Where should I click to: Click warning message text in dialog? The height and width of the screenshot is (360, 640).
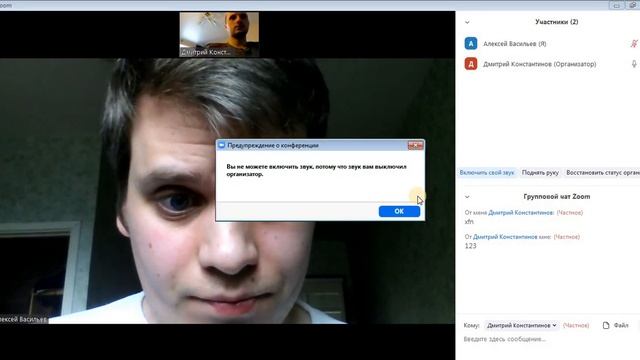click(x=316, y=170)
